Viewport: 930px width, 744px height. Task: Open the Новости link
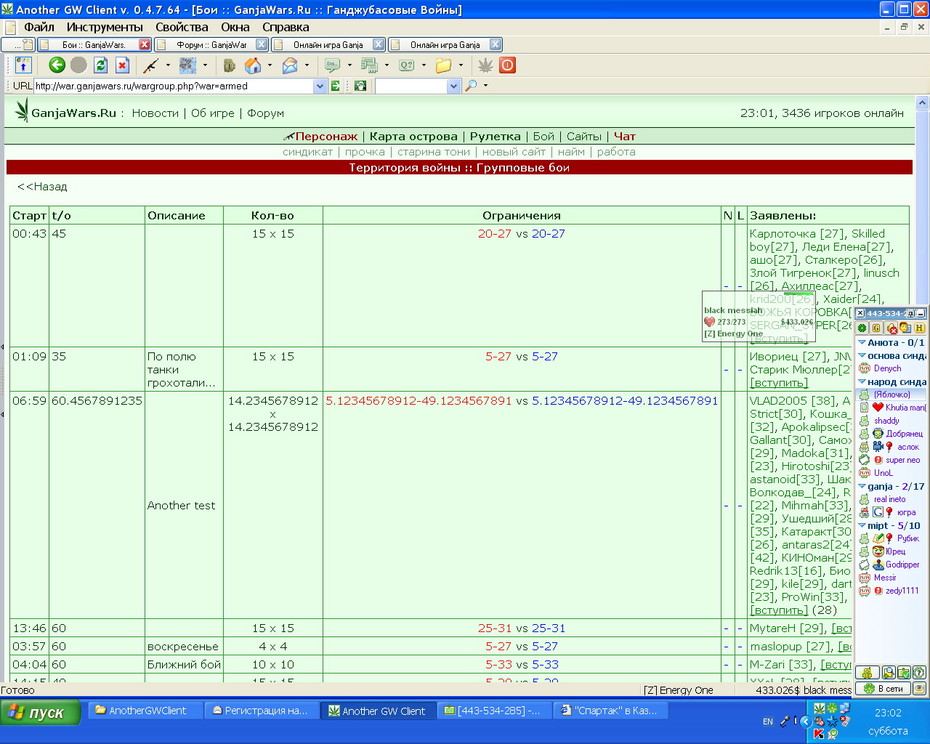point(155,113)
